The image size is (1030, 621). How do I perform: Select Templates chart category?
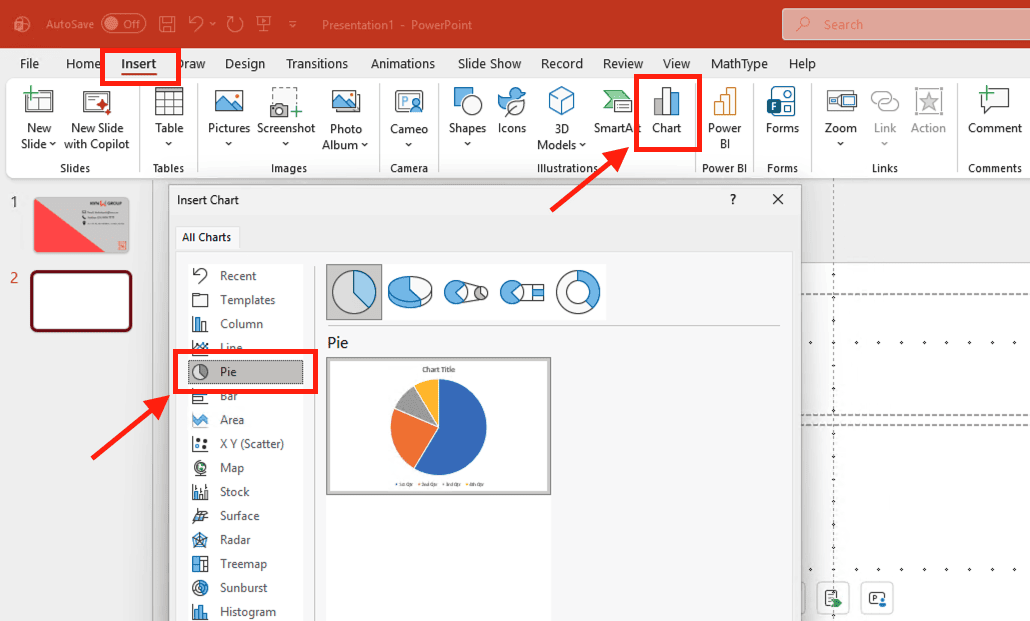[246, 300]
